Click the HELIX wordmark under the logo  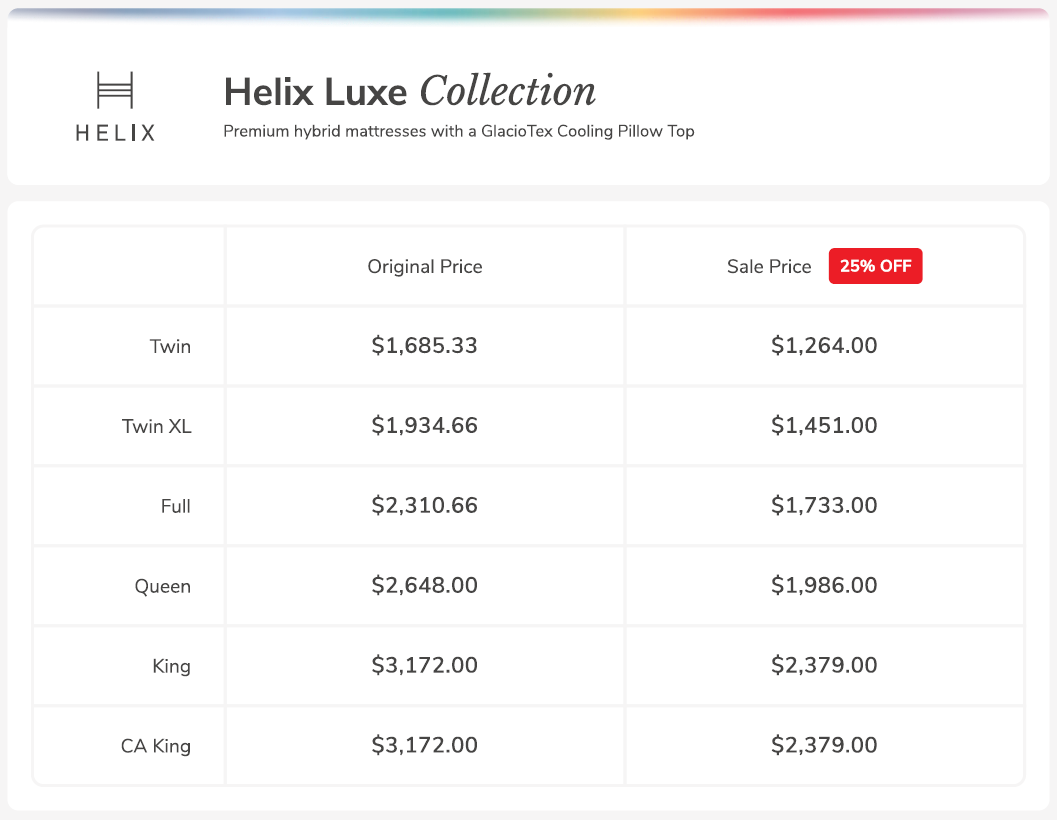click(x=115, y=132)
